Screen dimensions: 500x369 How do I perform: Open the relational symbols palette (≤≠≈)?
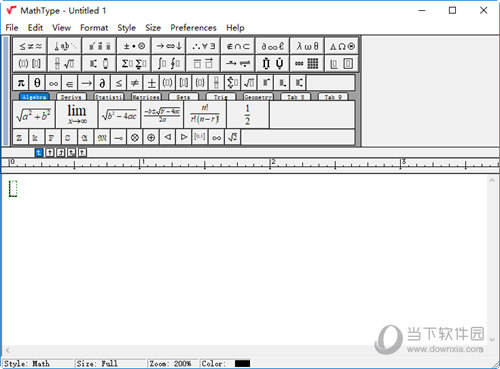tap(30, 46)
